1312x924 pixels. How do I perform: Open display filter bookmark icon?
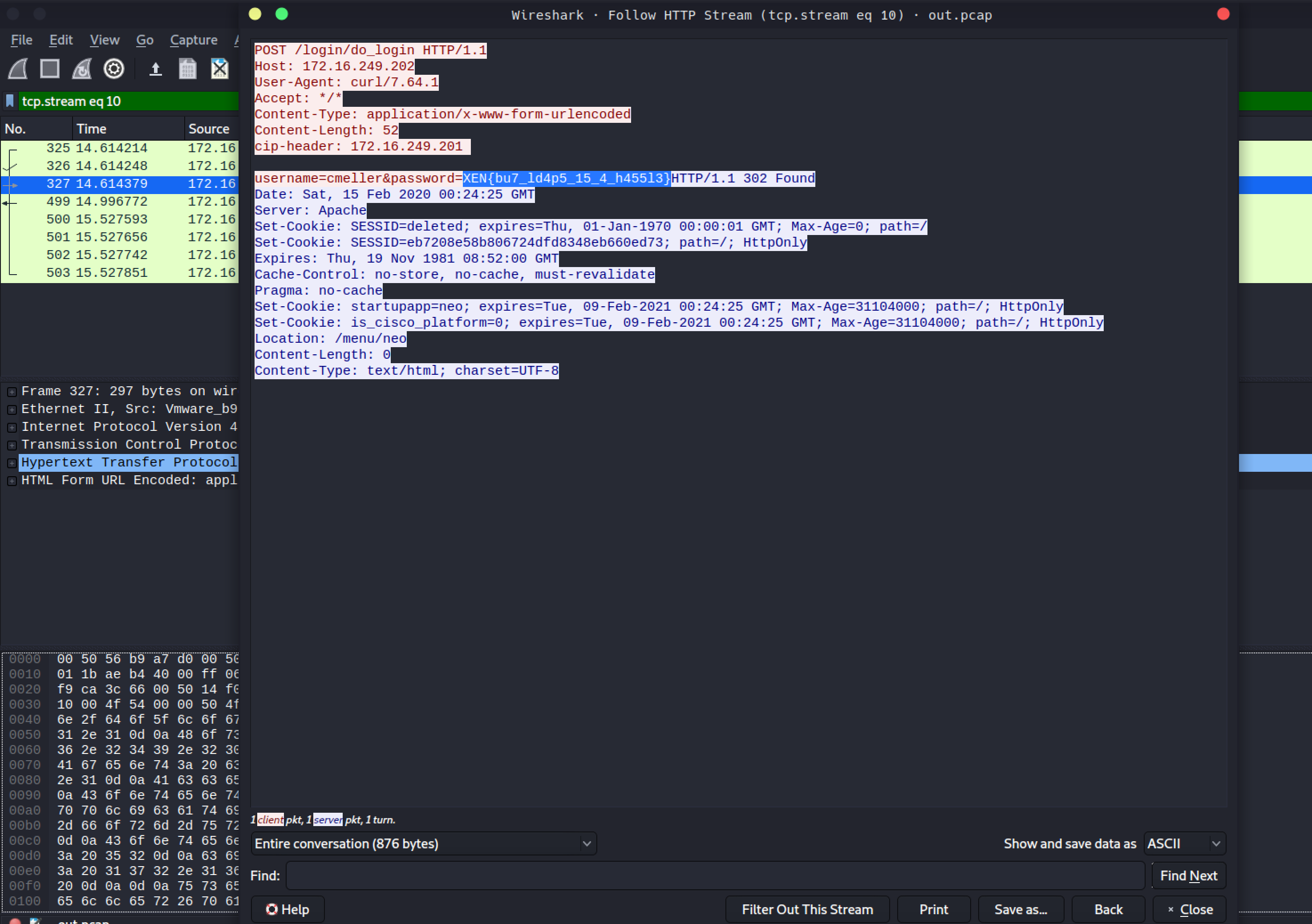10,101
